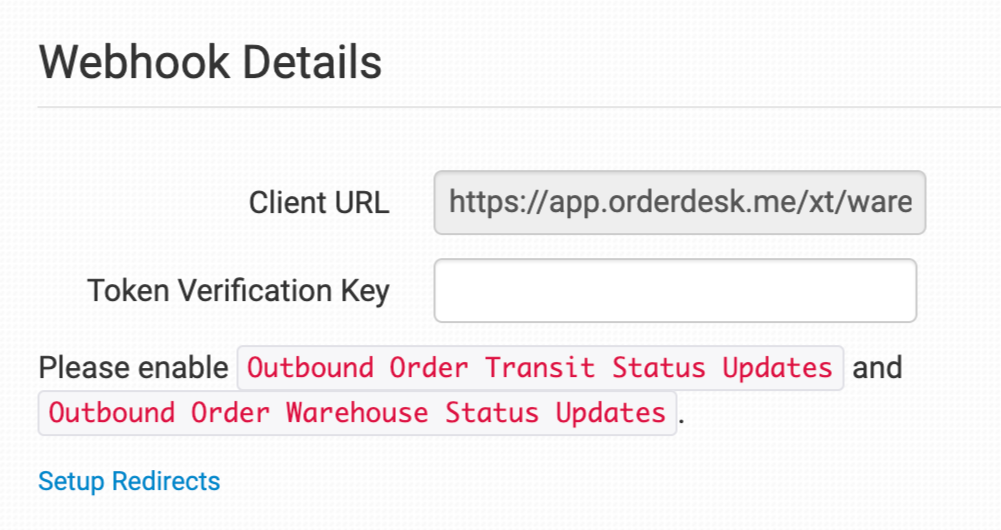
Task: Click the Token Verification Key label
Action: [238, 290]
